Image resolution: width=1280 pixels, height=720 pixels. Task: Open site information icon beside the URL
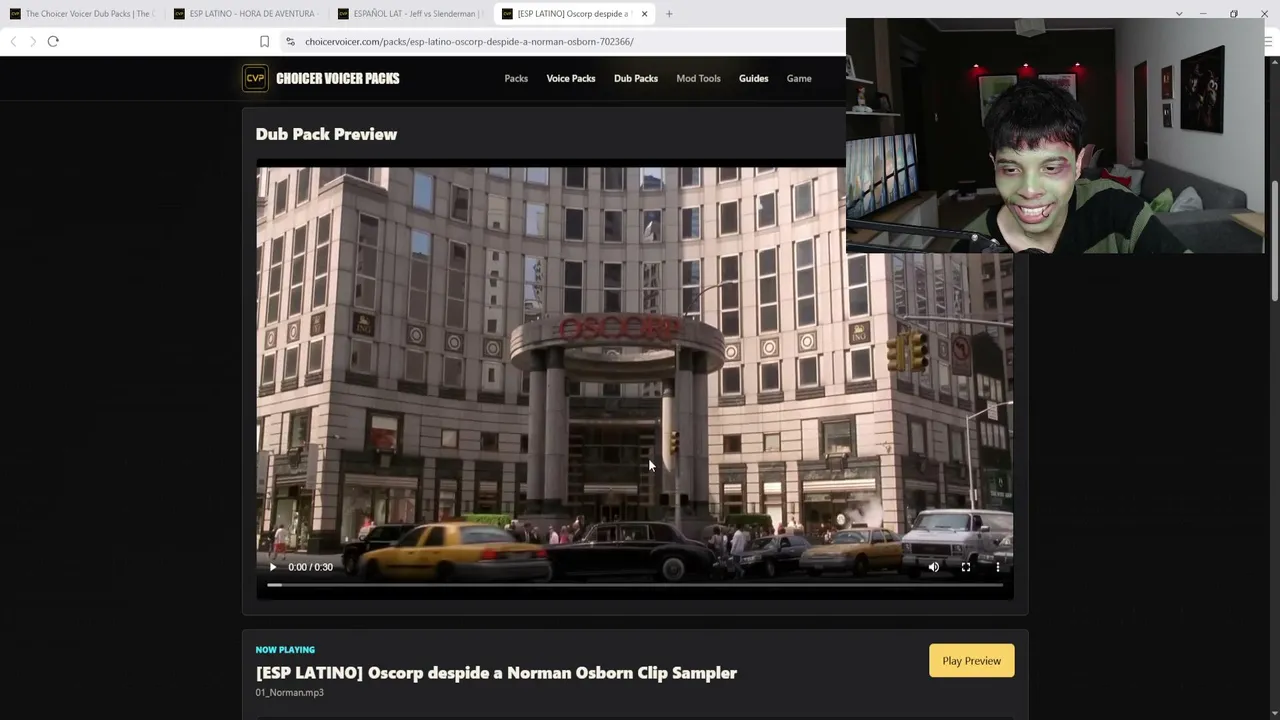290,41
